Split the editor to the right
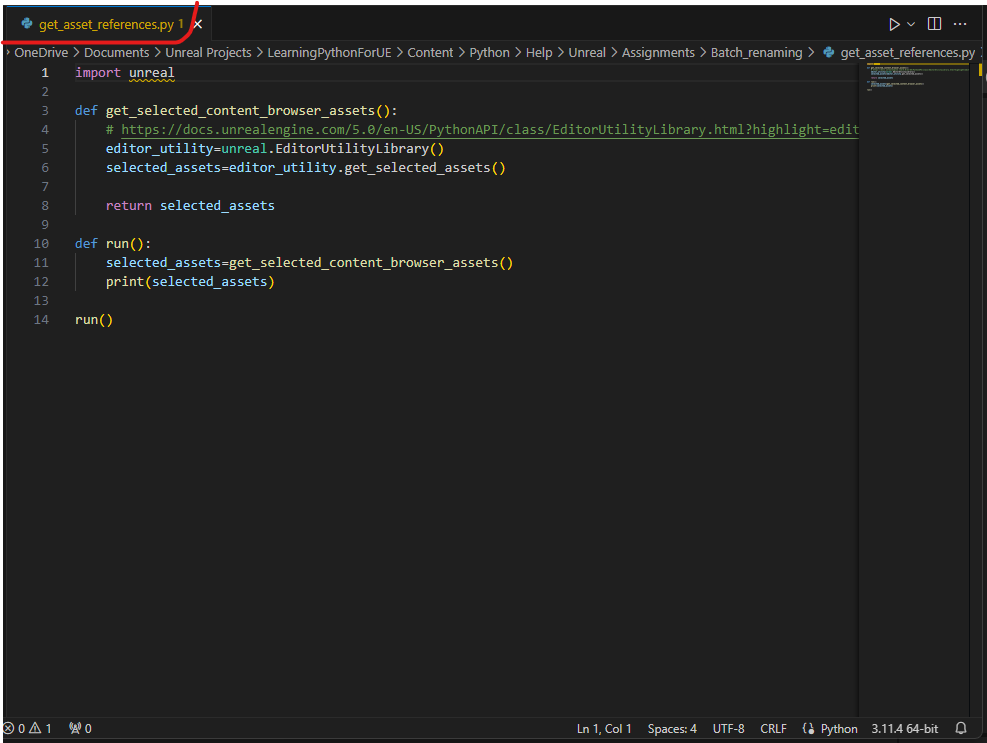This screenshot has height=743, width=987. point(935,24)
